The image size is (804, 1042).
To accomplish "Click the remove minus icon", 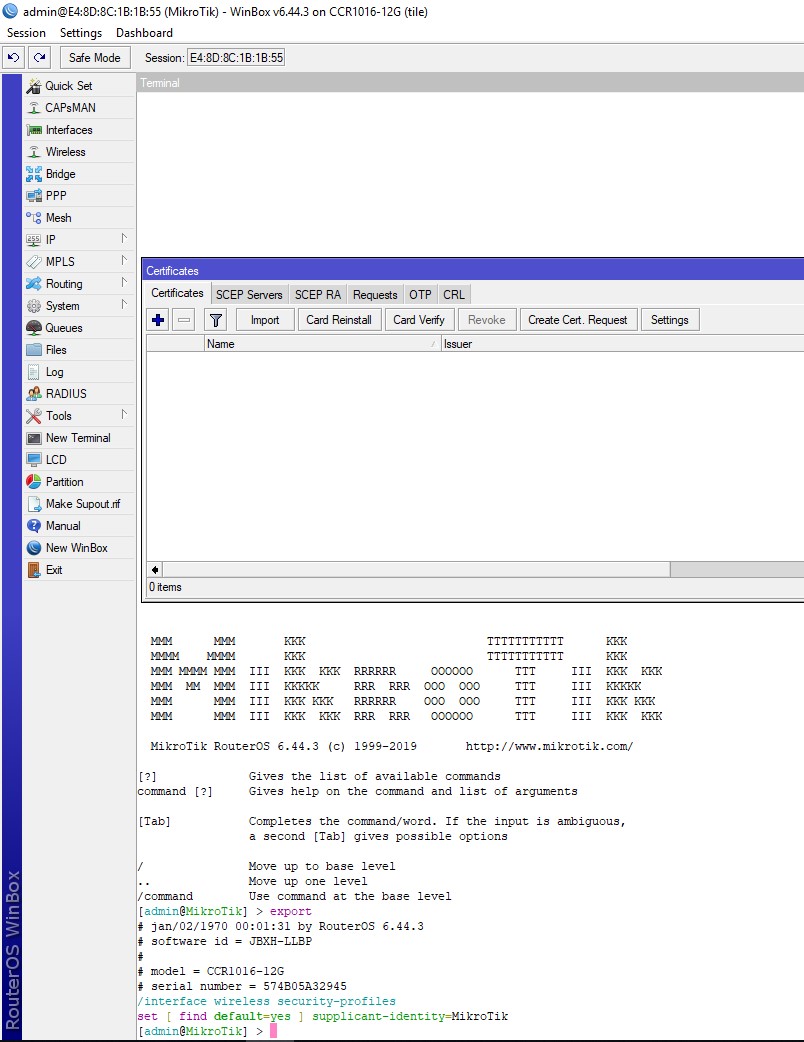I will click(184, 320).
